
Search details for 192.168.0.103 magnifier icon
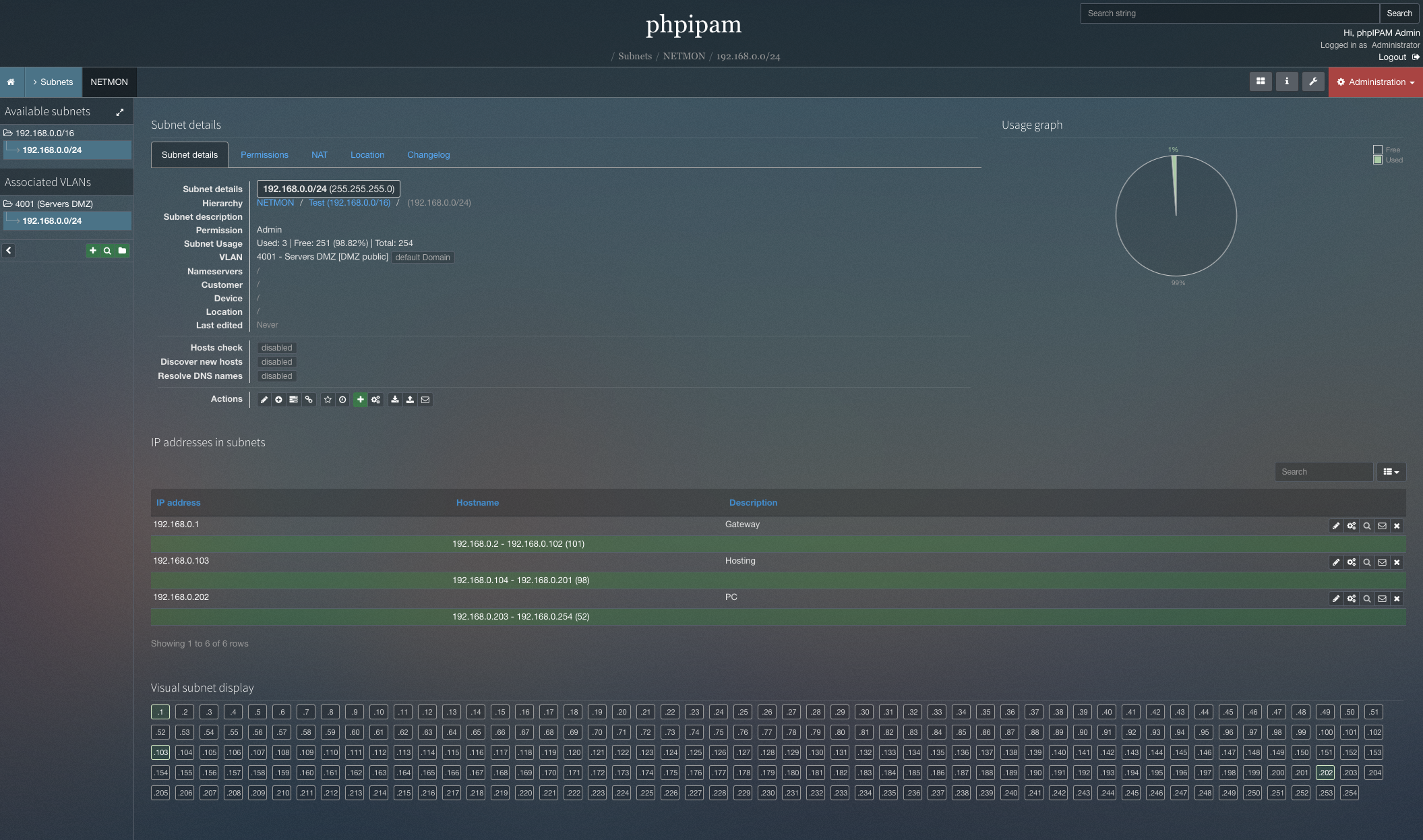tap(1367, 562)
